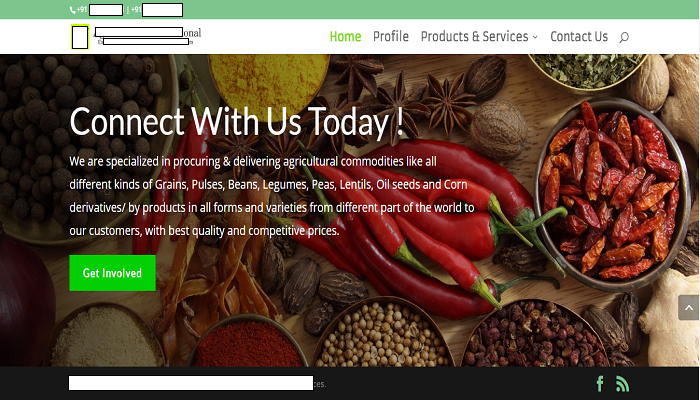
Task: Go to the Home menu item
Action: pos(345,37)
